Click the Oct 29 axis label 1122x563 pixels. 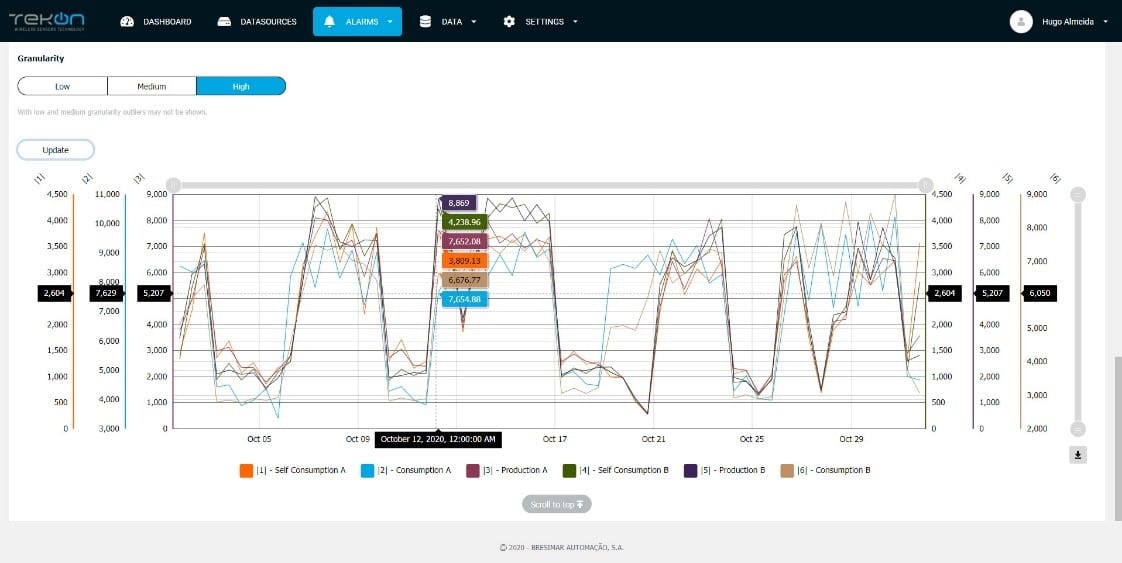tap(851, 439)
